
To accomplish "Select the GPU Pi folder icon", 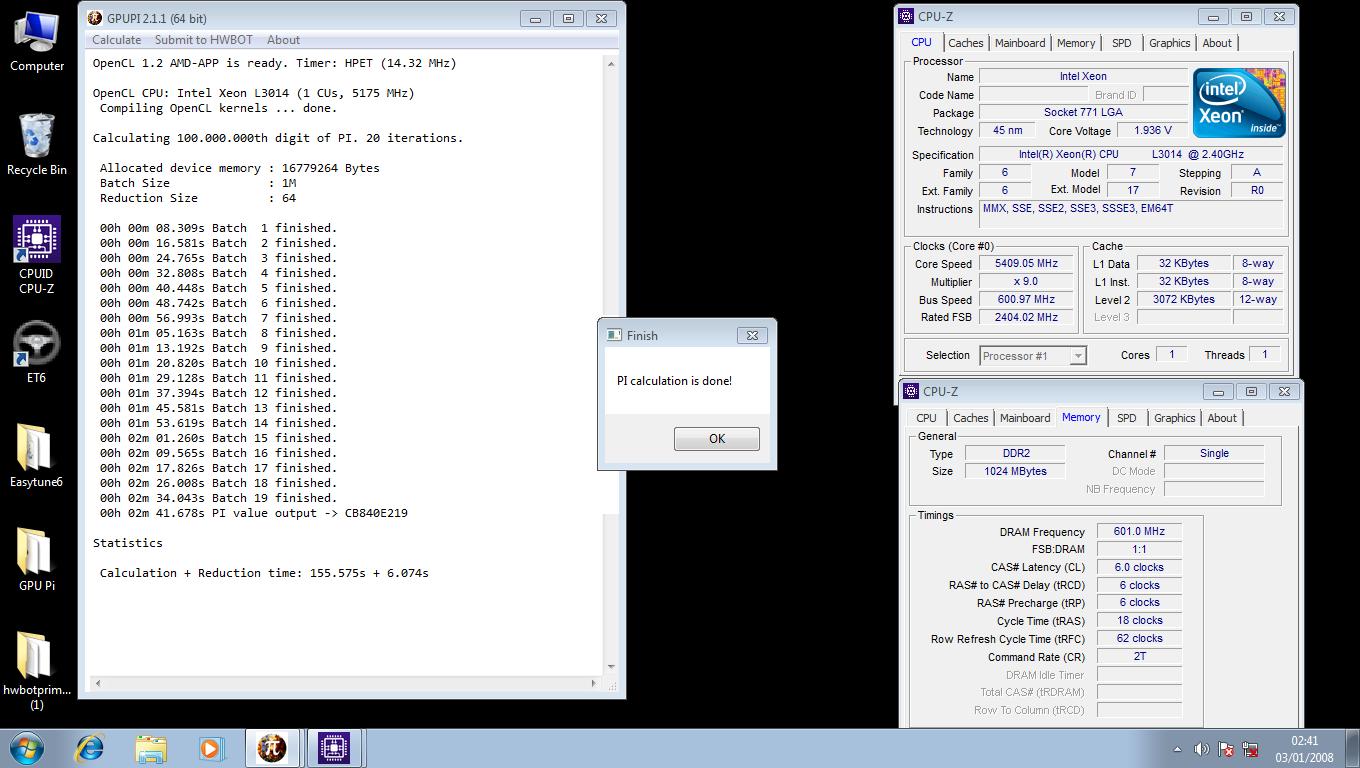I will click(37, 560).
